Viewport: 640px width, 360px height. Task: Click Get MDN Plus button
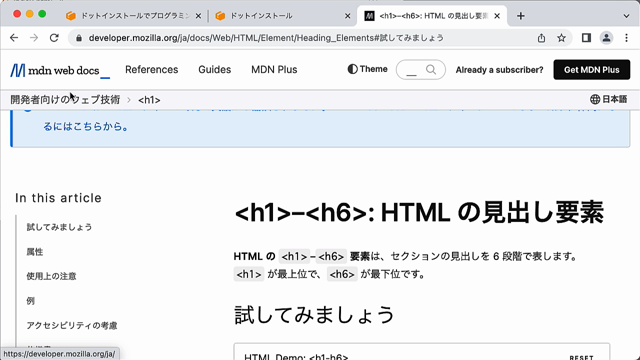[591, 70]
